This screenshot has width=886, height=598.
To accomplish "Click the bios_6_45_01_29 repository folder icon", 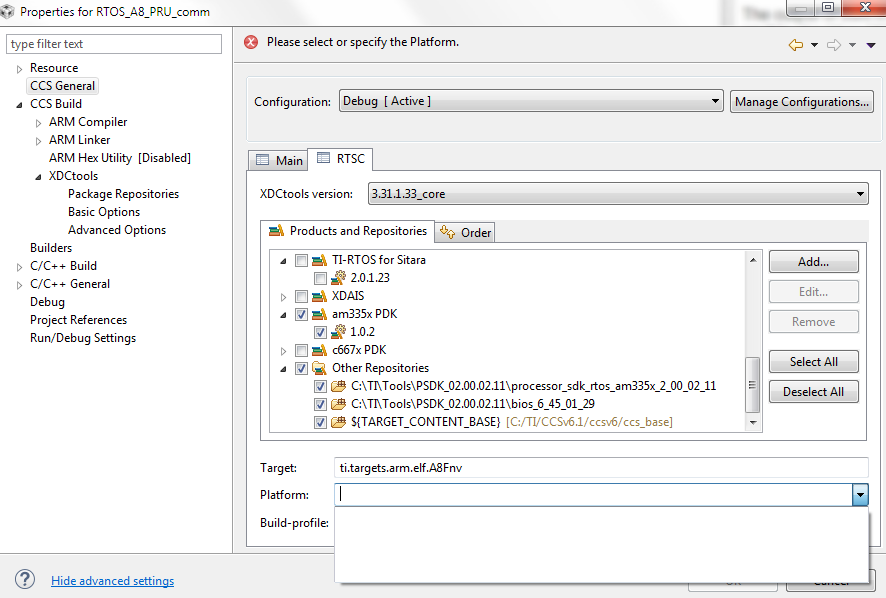I will click(339, 404).
